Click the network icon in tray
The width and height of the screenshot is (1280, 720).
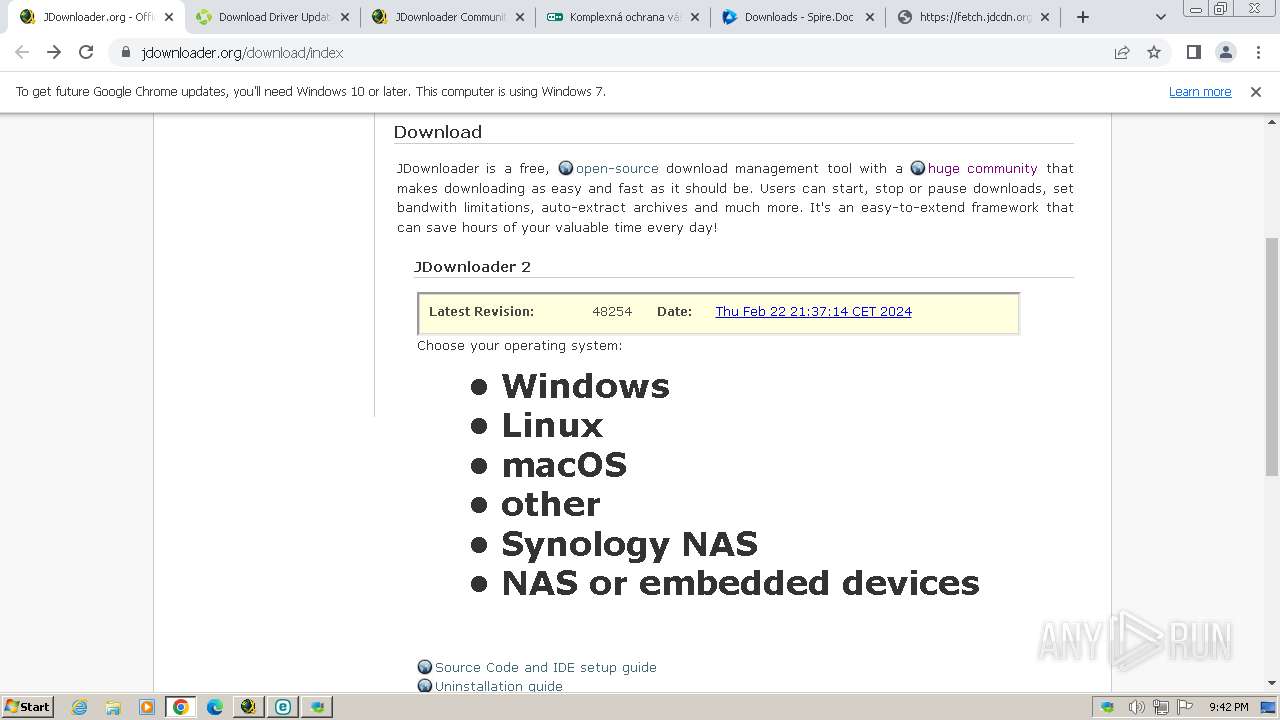coord(1161,707)
